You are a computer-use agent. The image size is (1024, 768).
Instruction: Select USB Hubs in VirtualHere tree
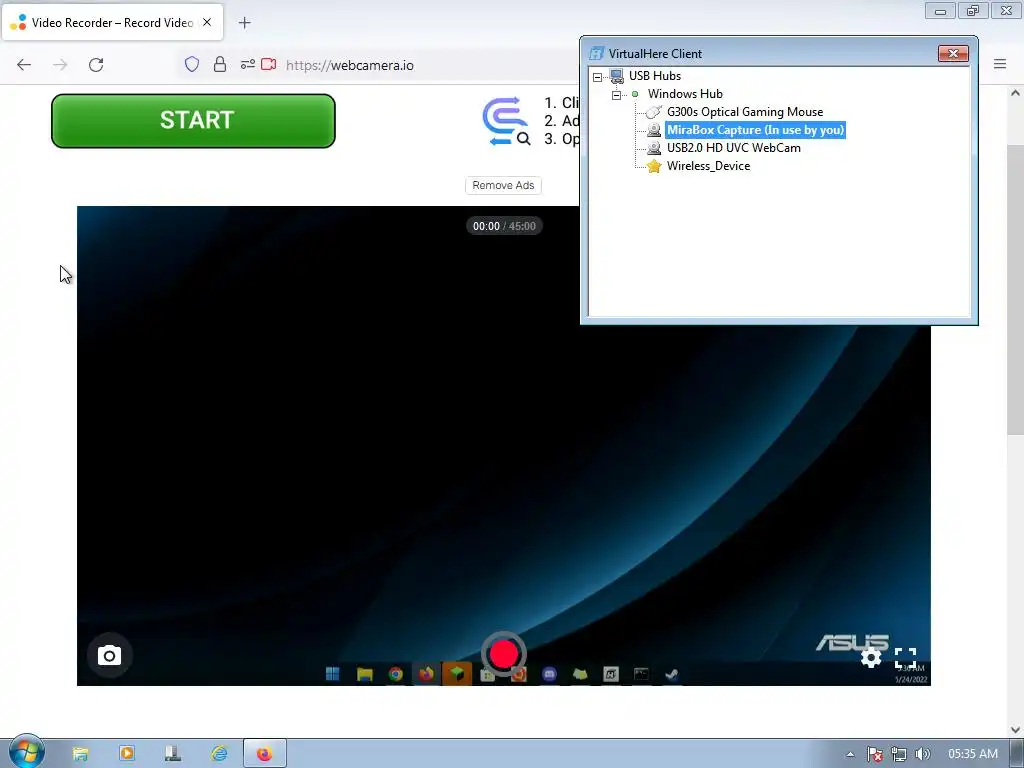point(655,76)
